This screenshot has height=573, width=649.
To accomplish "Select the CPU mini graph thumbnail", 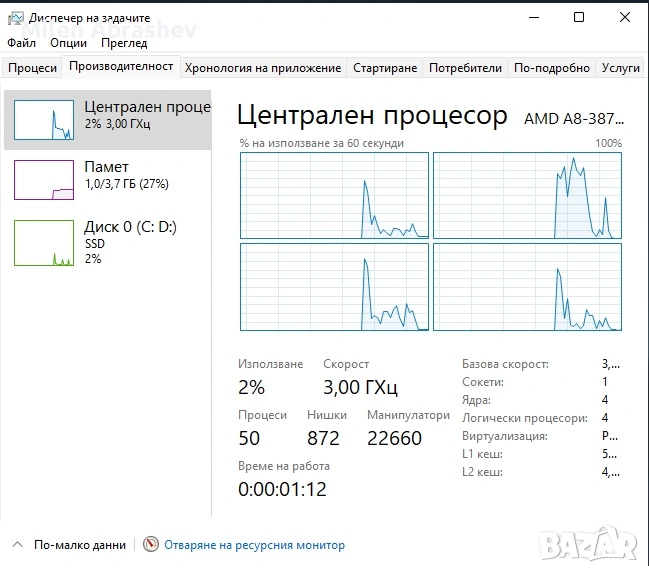I will pos(44,120).
